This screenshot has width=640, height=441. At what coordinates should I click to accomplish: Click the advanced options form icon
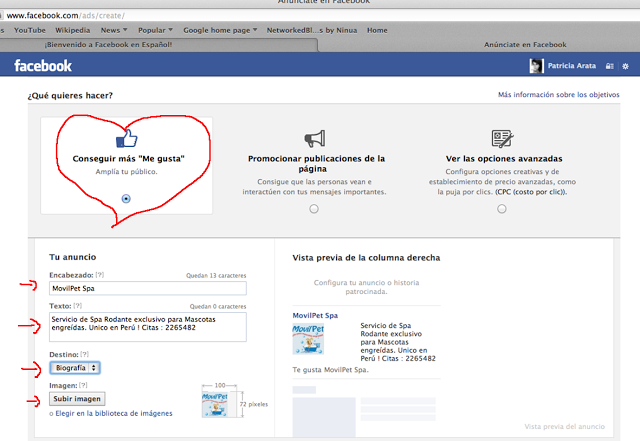[x=502, y=139]
